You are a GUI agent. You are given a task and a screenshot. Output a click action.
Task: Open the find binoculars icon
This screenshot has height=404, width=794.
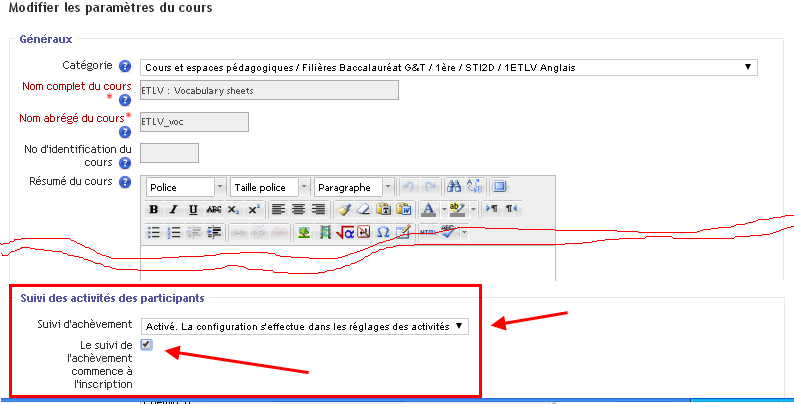point(454,187)
